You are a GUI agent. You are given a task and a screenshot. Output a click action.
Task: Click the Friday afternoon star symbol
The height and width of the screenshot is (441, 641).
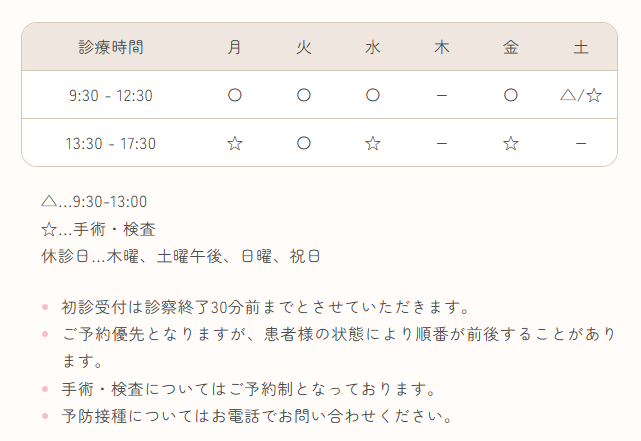coord(511,144)
